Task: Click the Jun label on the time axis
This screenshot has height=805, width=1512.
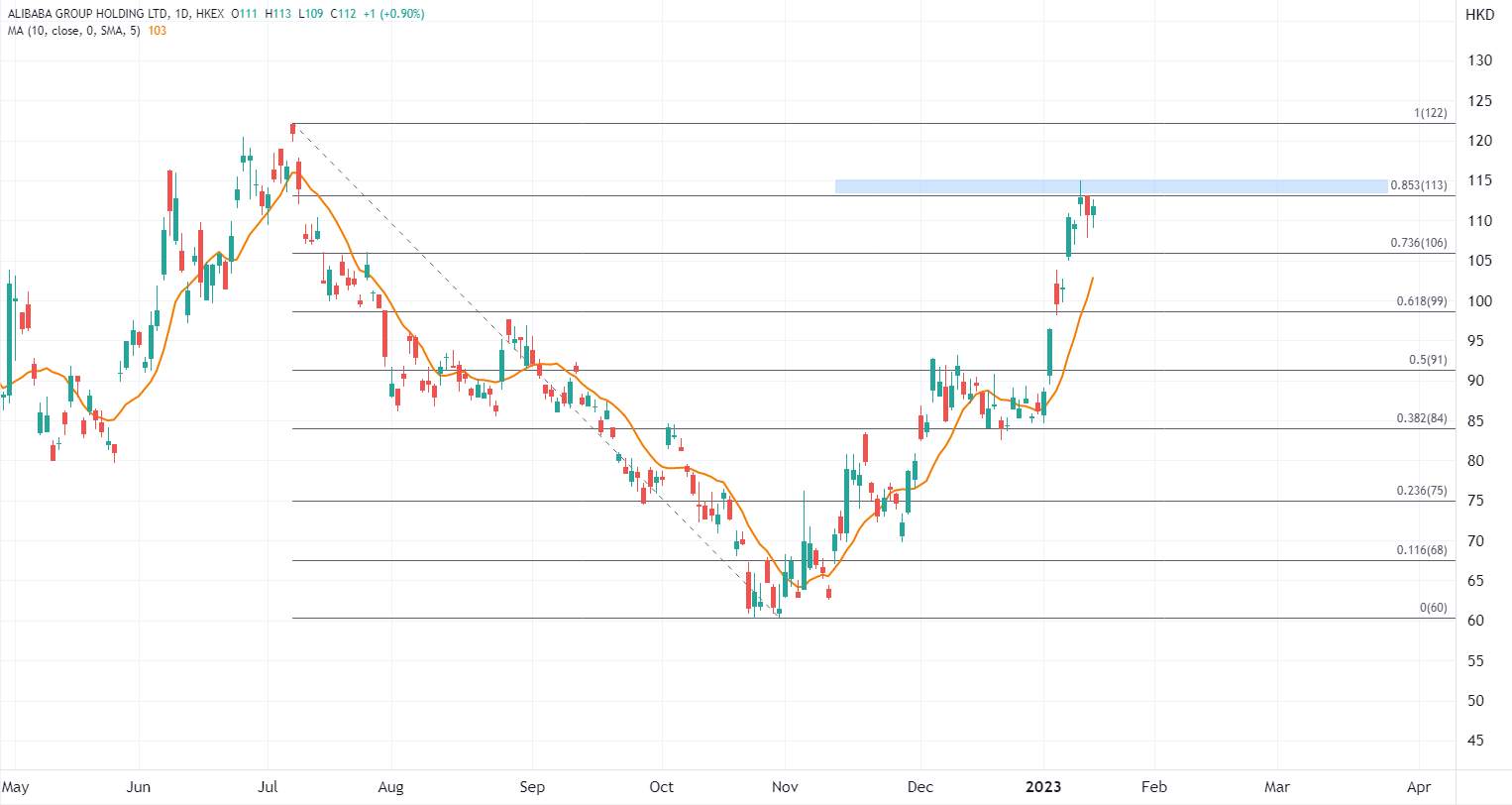Action: coord(140,787)
